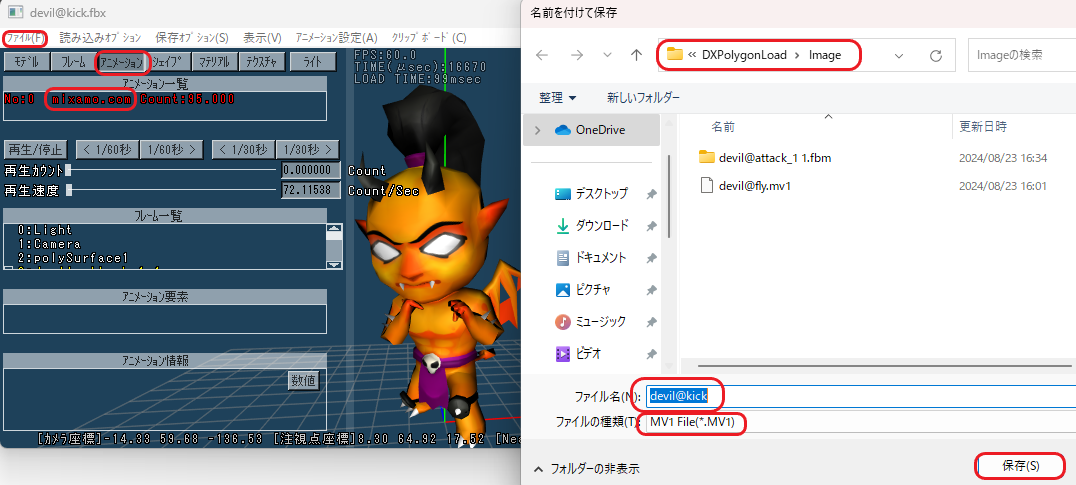Open ドキュメント in the navigation pane
This screenshot has height=485, width=1076.
[600, 258]
